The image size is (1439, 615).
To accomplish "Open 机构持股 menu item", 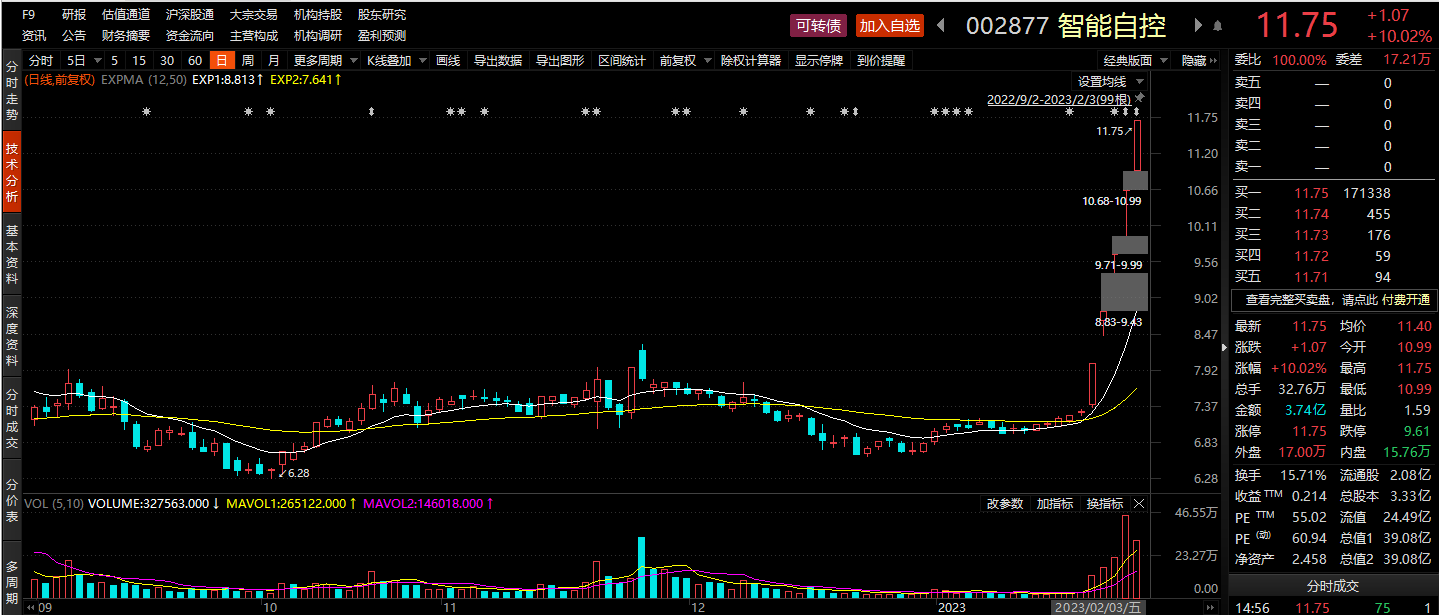I will click(x=318, y=15).
